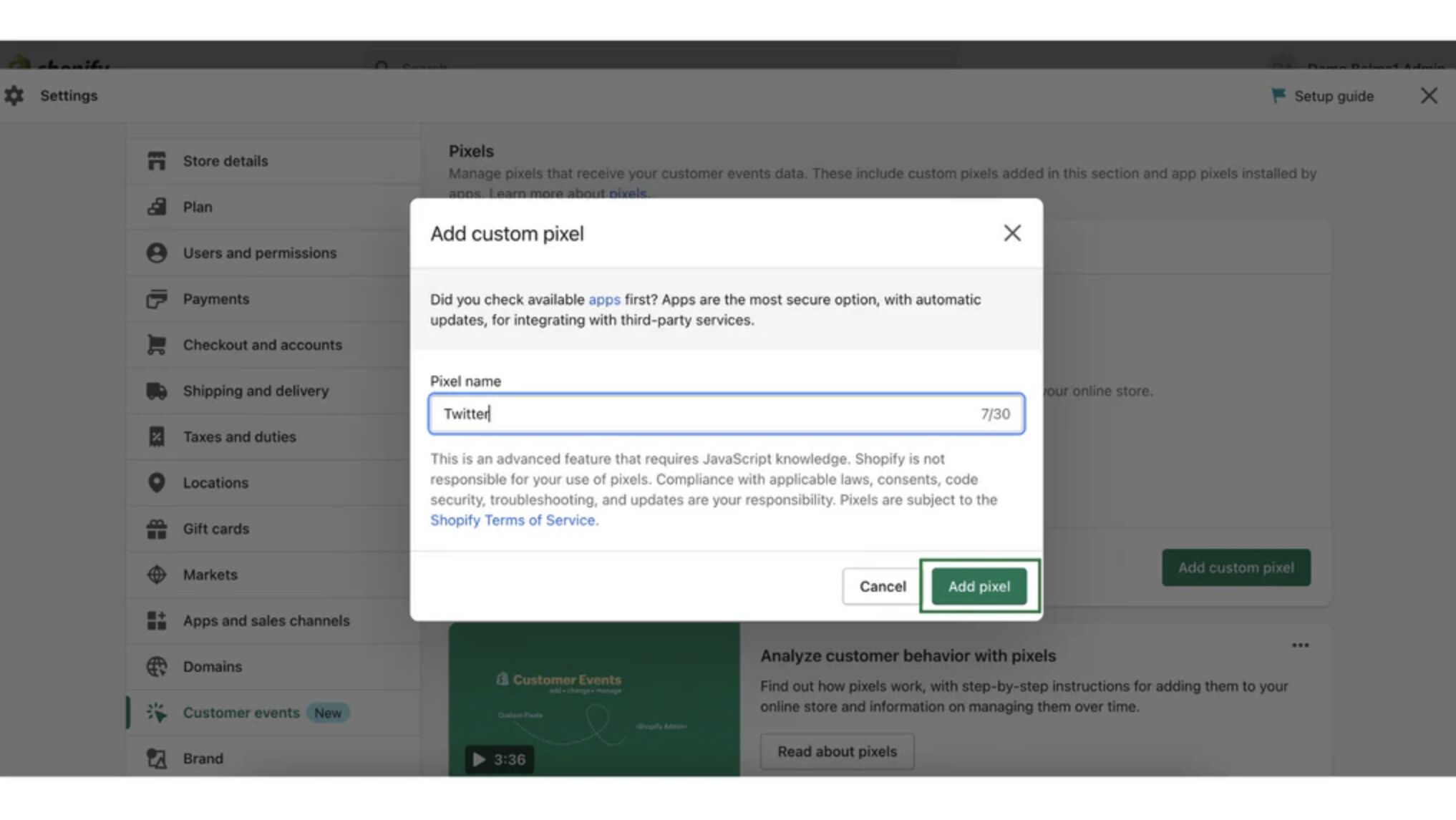This screenshot has width=1456, height=820.
Task: Click the Apps and sales channels icon
Action: [157, 620]
